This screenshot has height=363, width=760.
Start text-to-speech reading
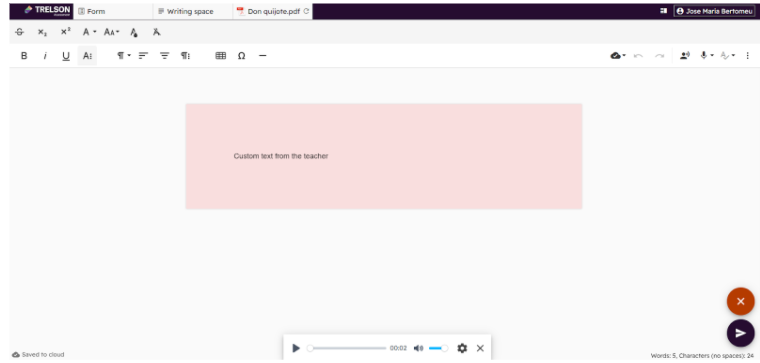pos(684,56)
